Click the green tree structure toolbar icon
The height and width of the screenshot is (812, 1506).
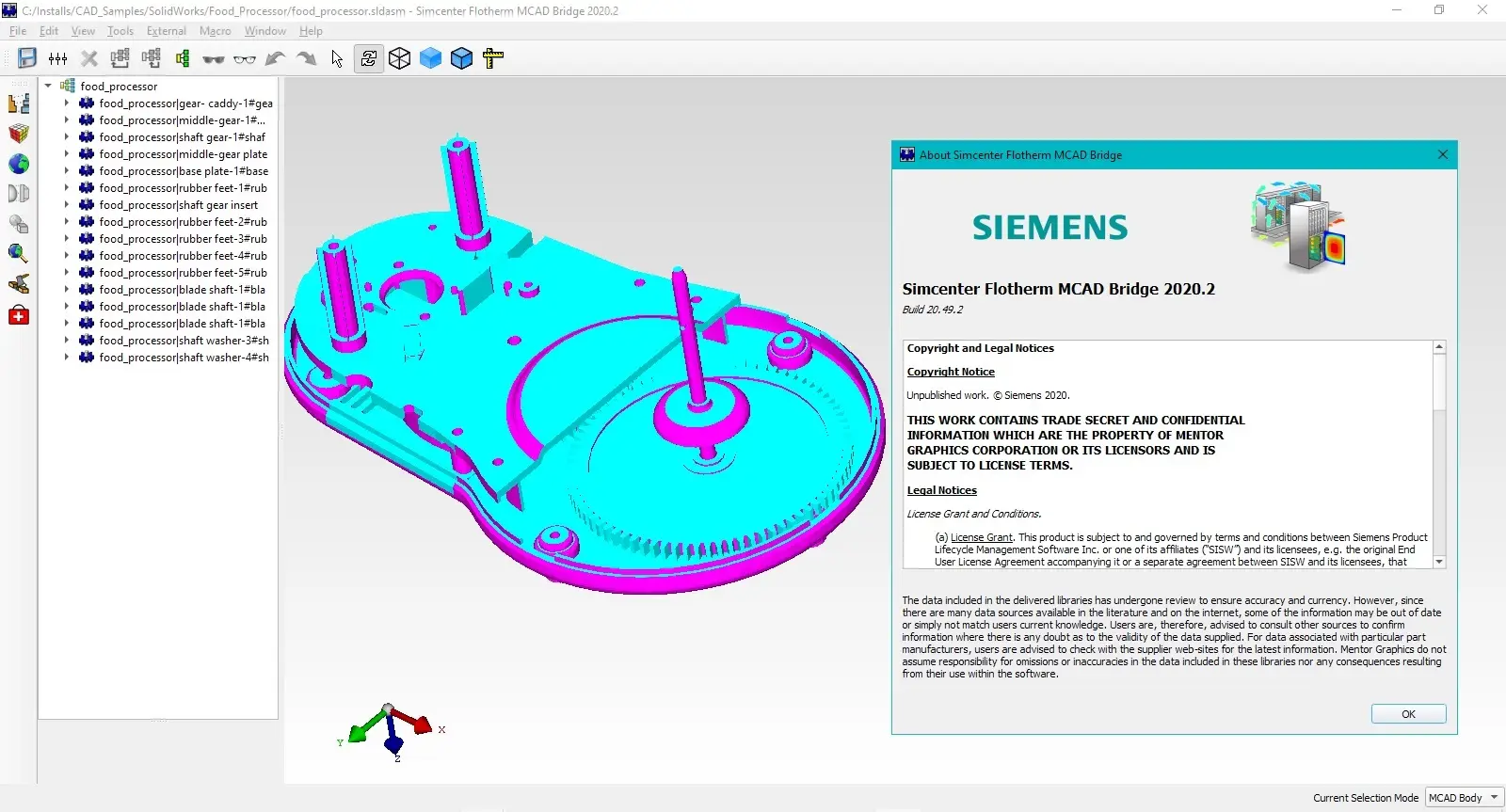point(183,58)
